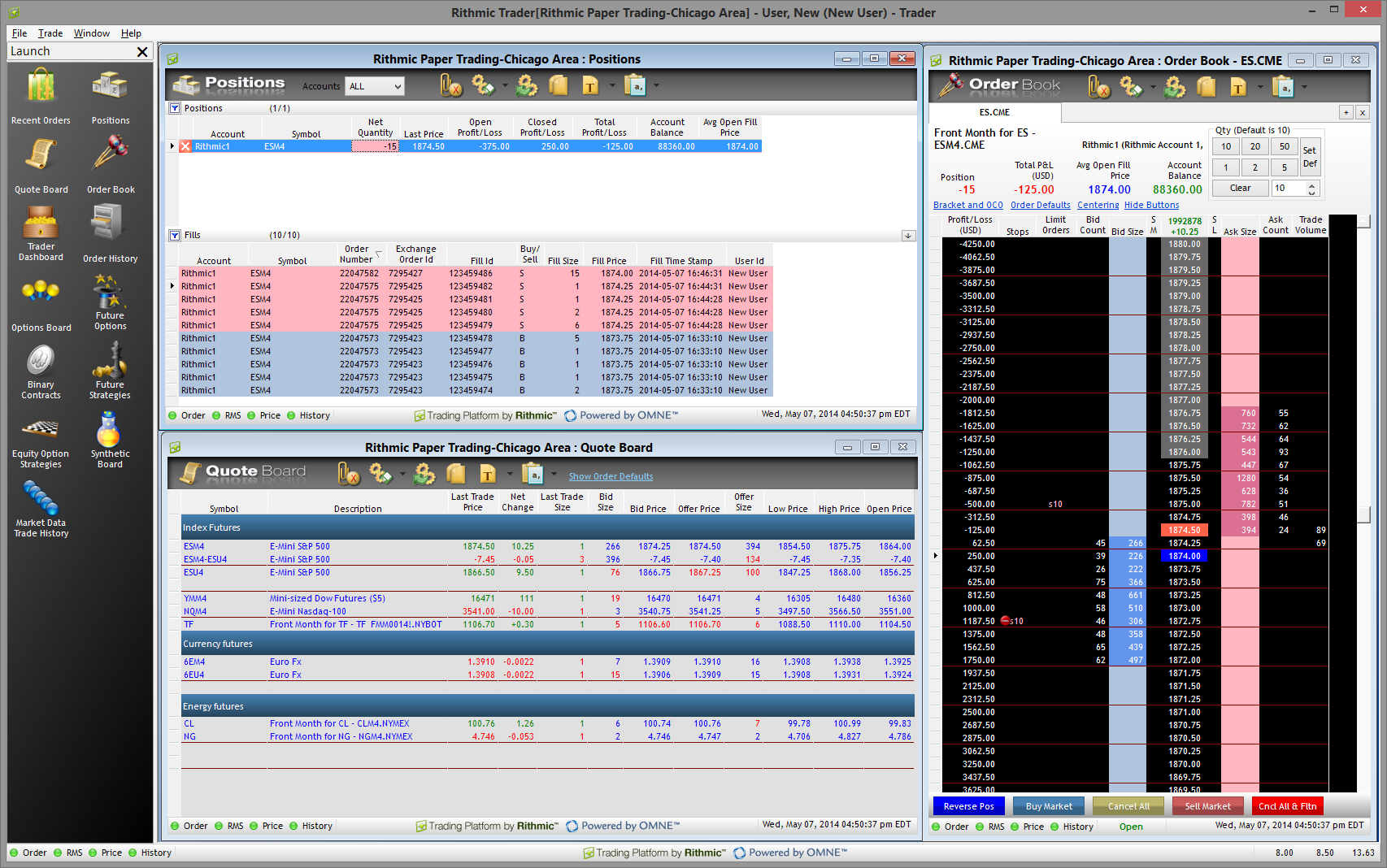Flatten the Rithmic1 position with red X
This screenshot has width=1387, height=868.
point(185,146)
